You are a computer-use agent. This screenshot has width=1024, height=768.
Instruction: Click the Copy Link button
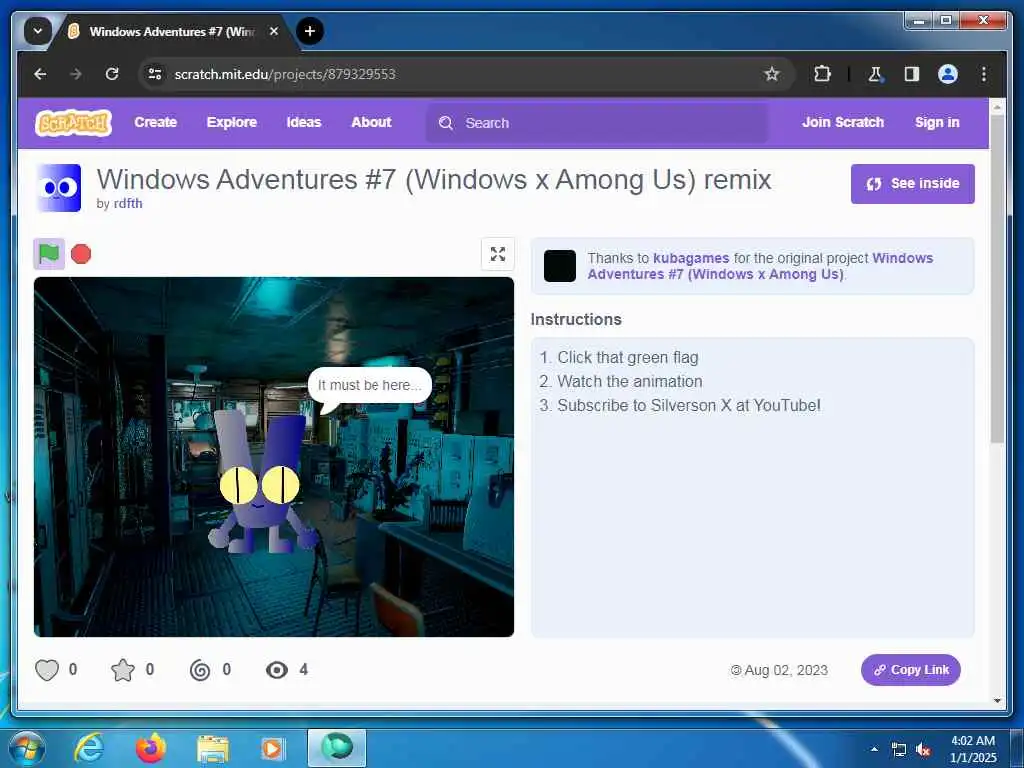910,670
